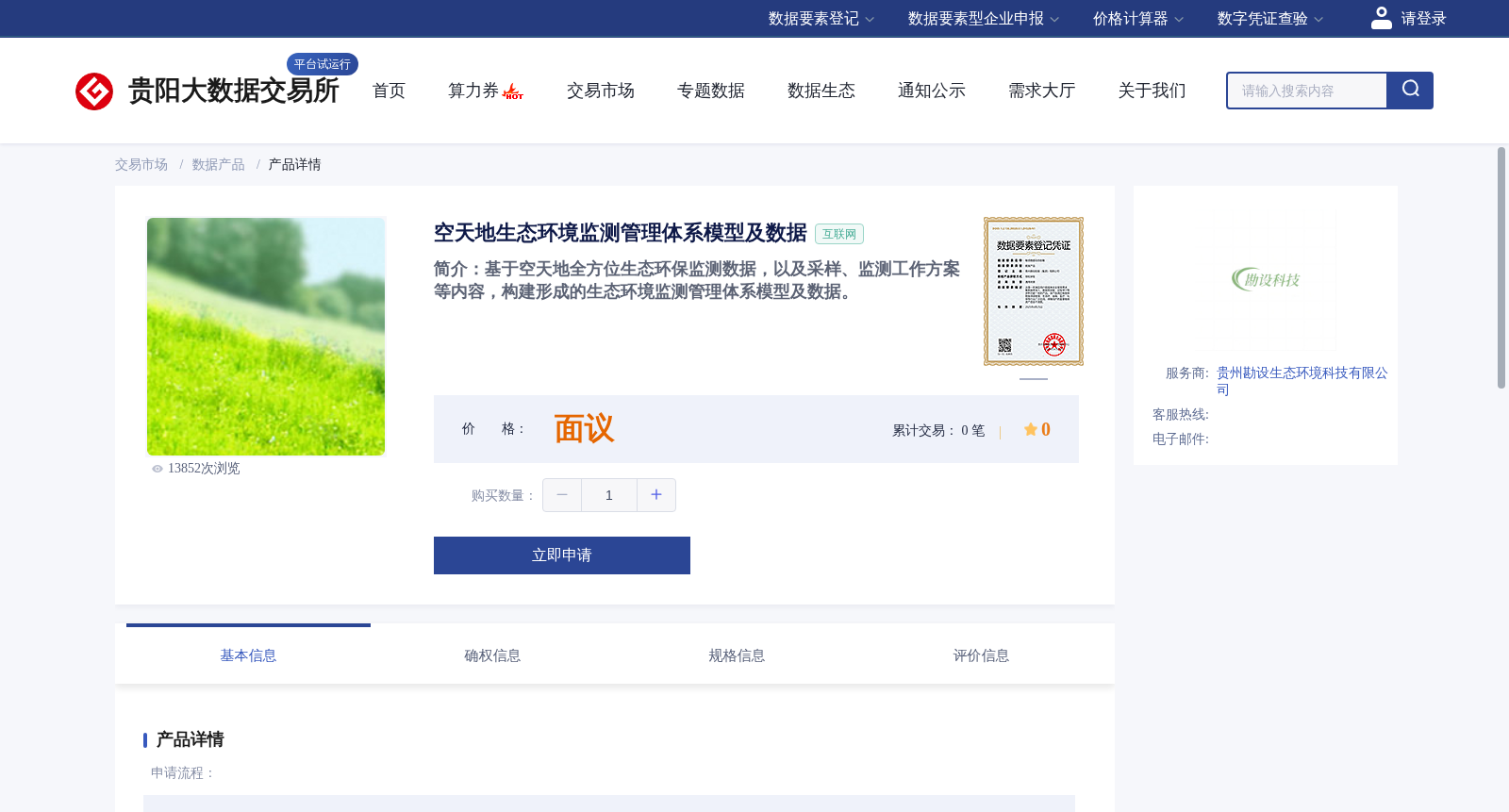Open the 算力券 menu item
Screen dimensions: 1509x812
[473, 91]
